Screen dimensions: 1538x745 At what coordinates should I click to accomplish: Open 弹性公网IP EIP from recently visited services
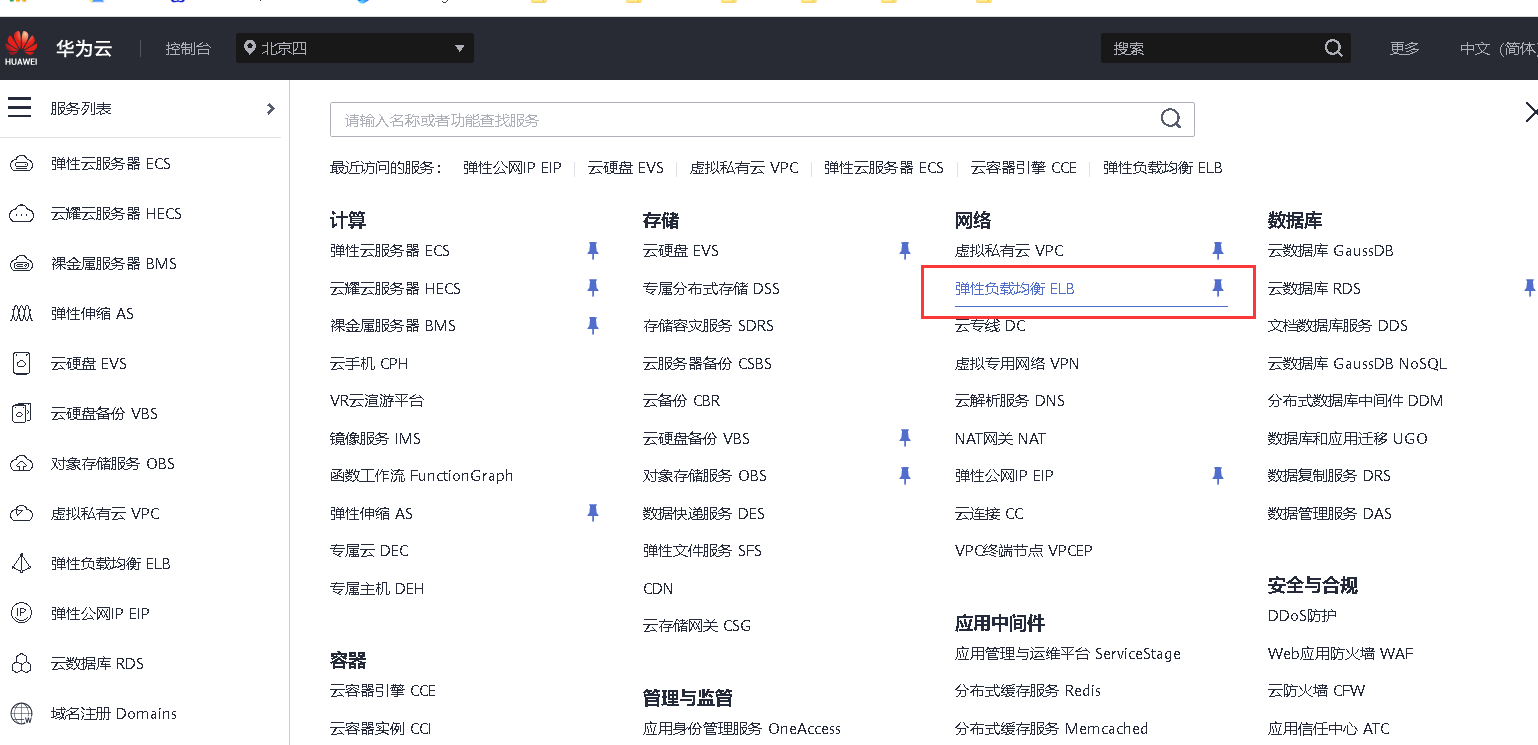click(x=512, y=168)
